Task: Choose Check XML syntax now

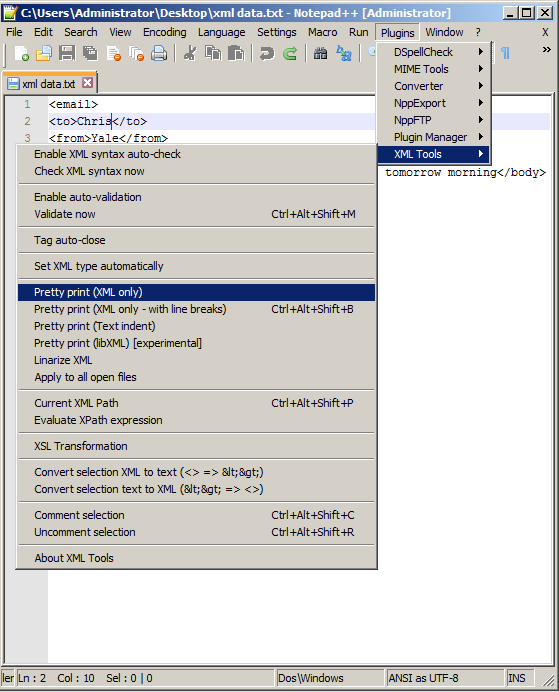Action: (196, 171)
